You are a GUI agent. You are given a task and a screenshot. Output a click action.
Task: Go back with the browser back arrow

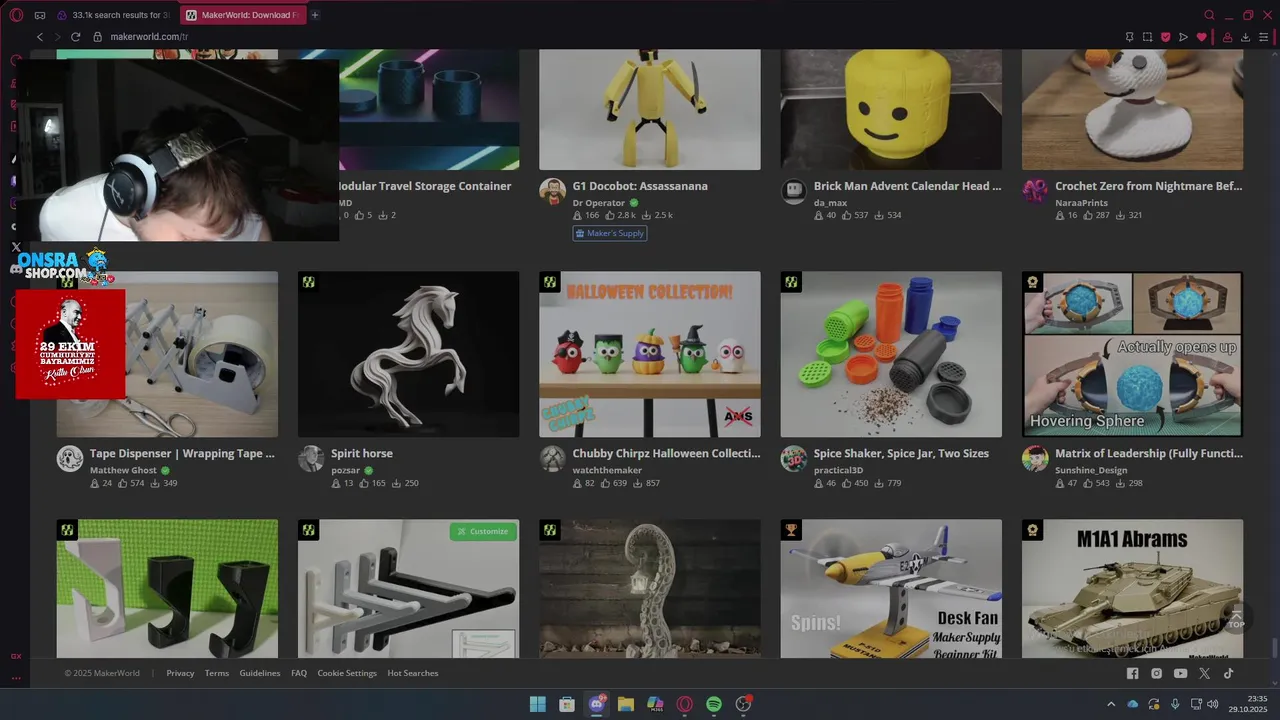[40, 37]
